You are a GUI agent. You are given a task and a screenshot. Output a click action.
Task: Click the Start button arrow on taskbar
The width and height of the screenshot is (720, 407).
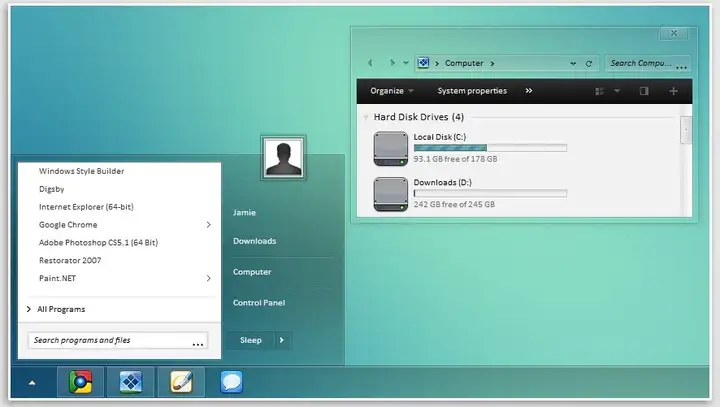[32, 383]
